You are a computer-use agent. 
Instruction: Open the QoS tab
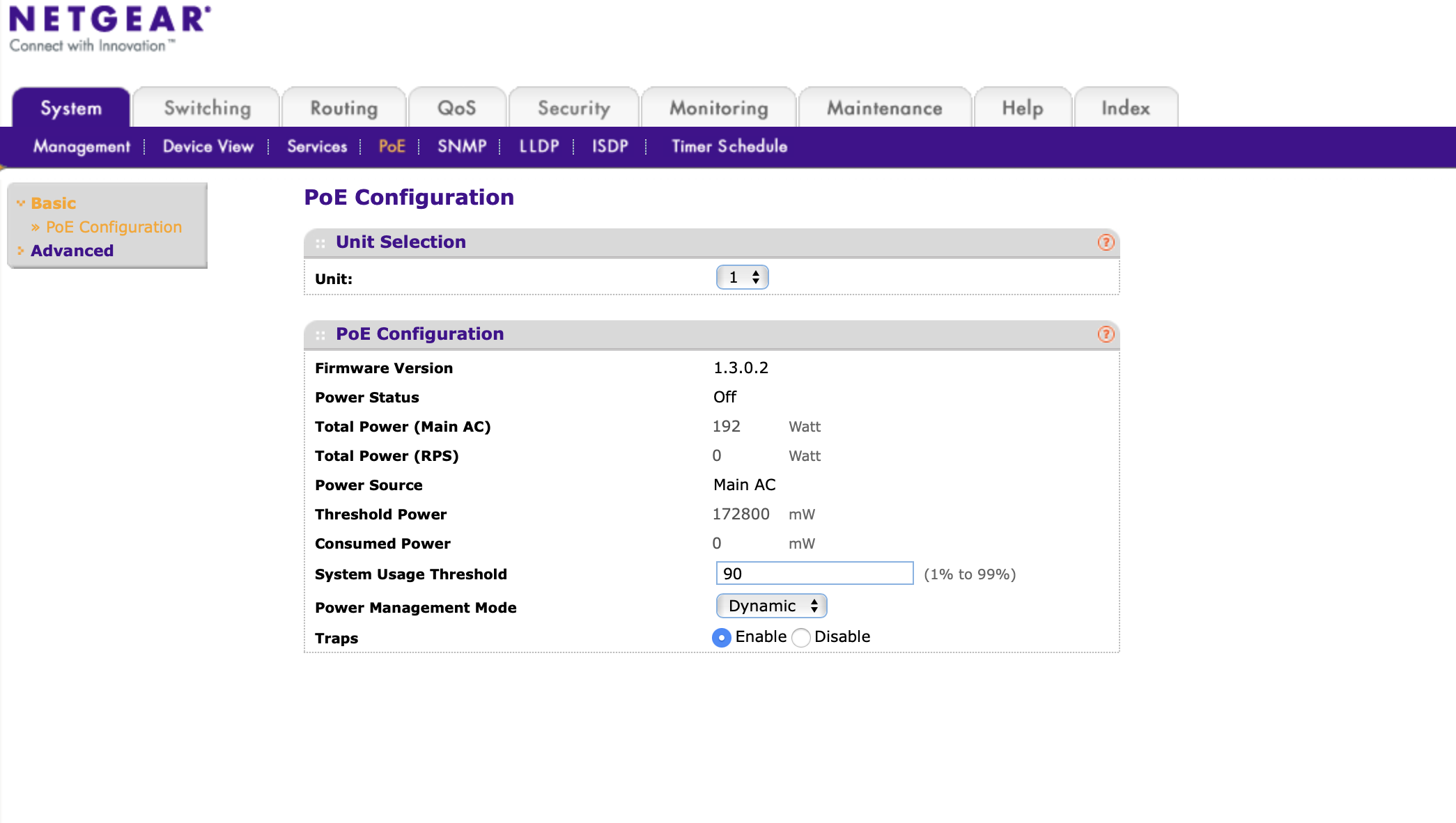[457, 108]
